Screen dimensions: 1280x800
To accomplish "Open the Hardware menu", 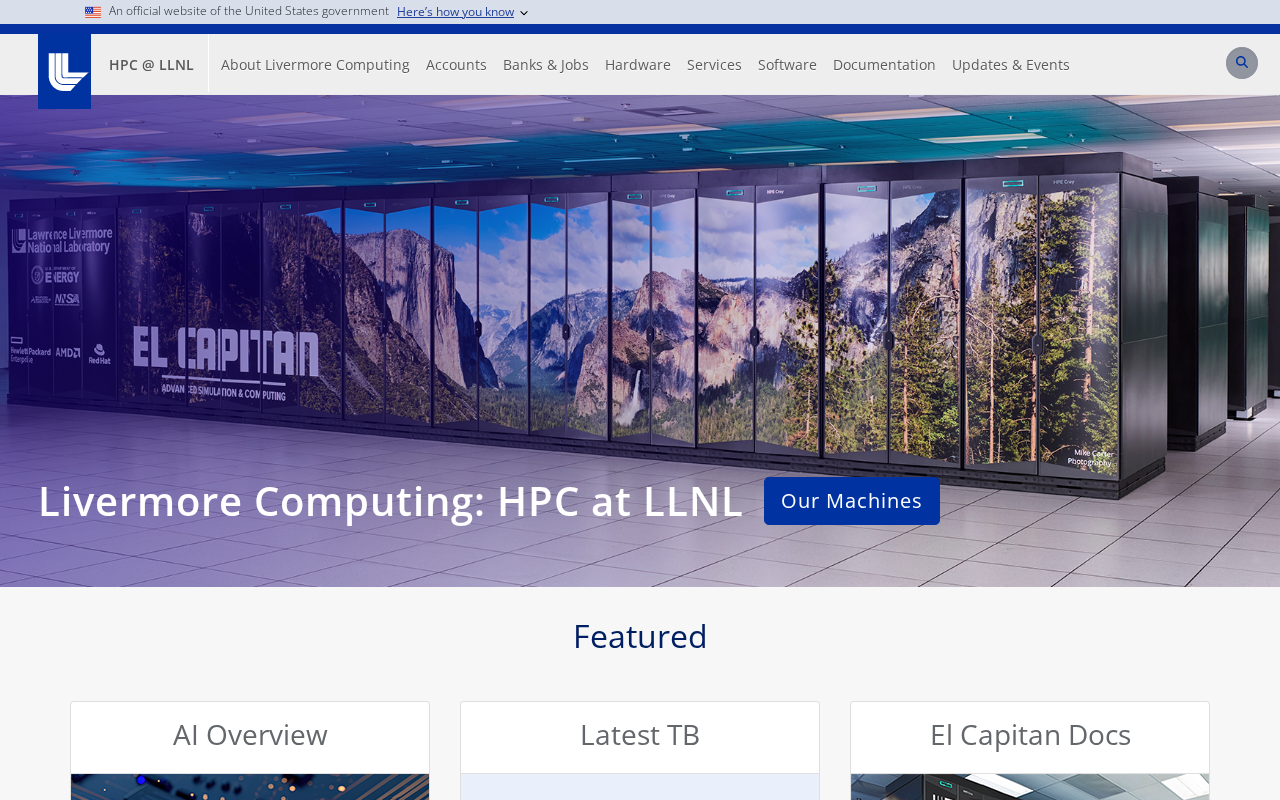I will click(638, 65).
